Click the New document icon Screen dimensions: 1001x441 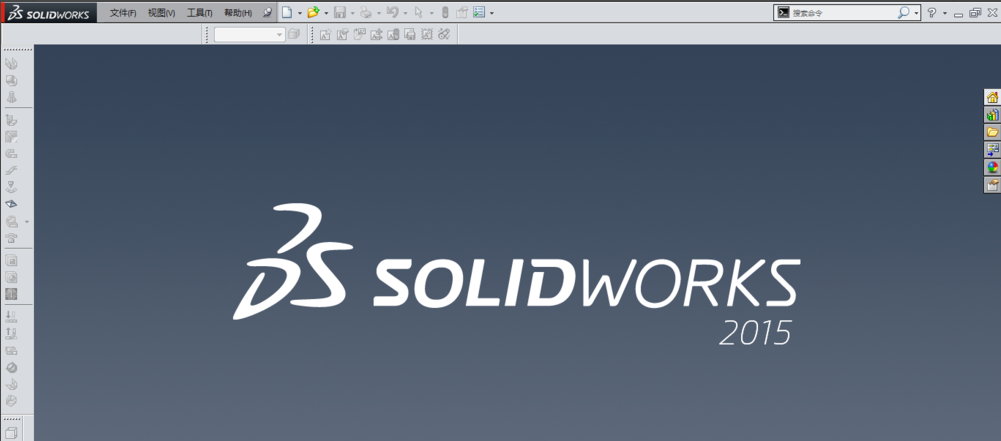(x=287, y=13)
